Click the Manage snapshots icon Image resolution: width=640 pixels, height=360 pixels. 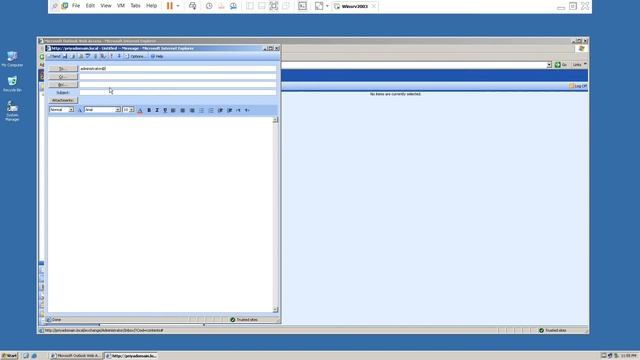[233, 6]
